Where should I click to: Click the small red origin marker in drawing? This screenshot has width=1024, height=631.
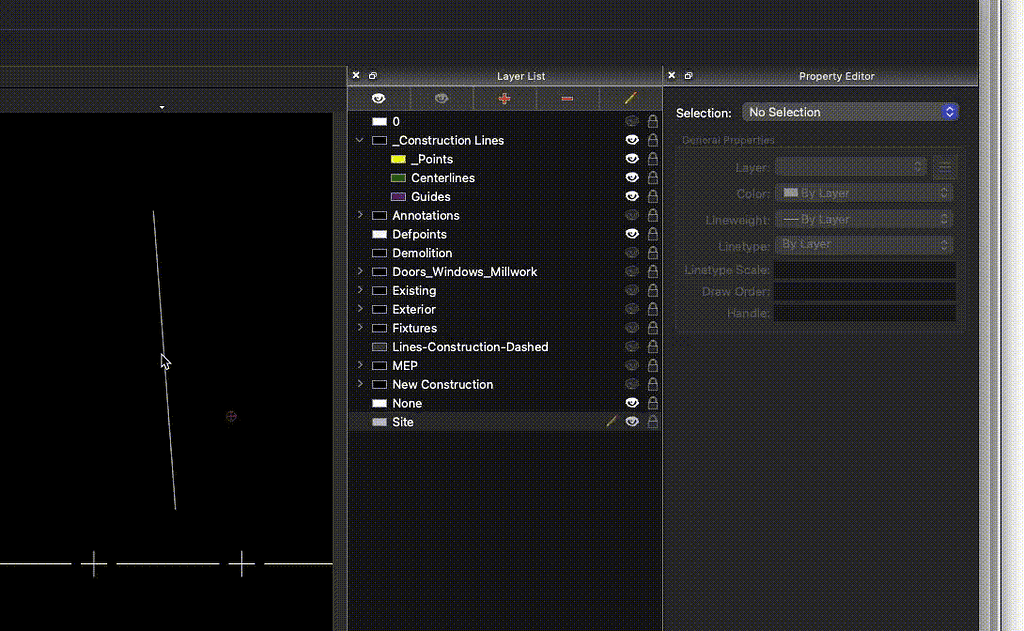(231, 416)
